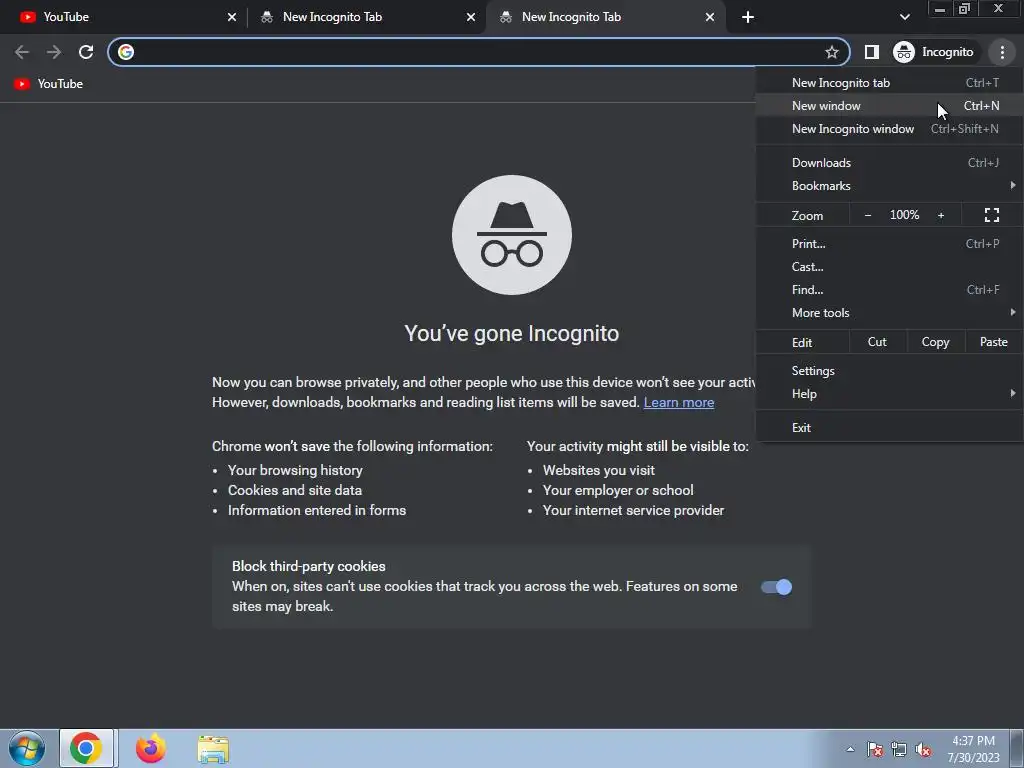The height and width of the screenshot is (768, 1024).
Task: Launch Firefox from the taskbar
Action: point(151,748)
